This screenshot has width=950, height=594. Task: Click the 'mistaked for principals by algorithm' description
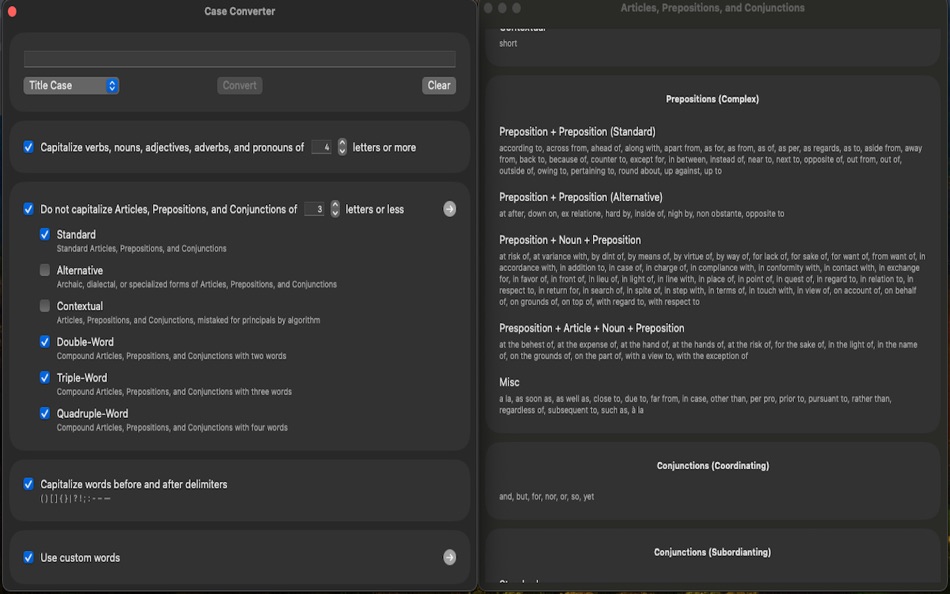click(x=188, y=320)
